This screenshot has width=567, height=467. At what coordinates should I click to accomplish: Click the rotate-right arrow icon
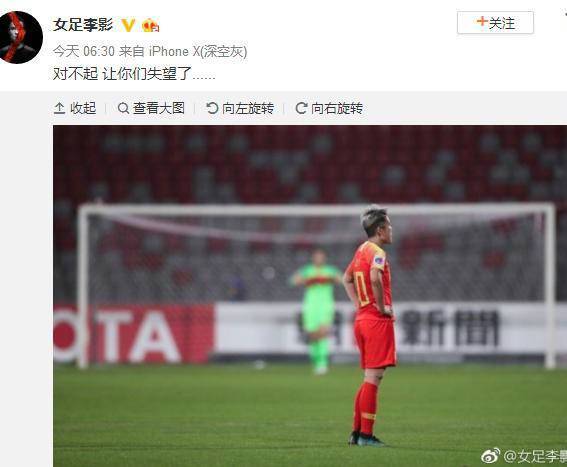(x=301, y=108)
